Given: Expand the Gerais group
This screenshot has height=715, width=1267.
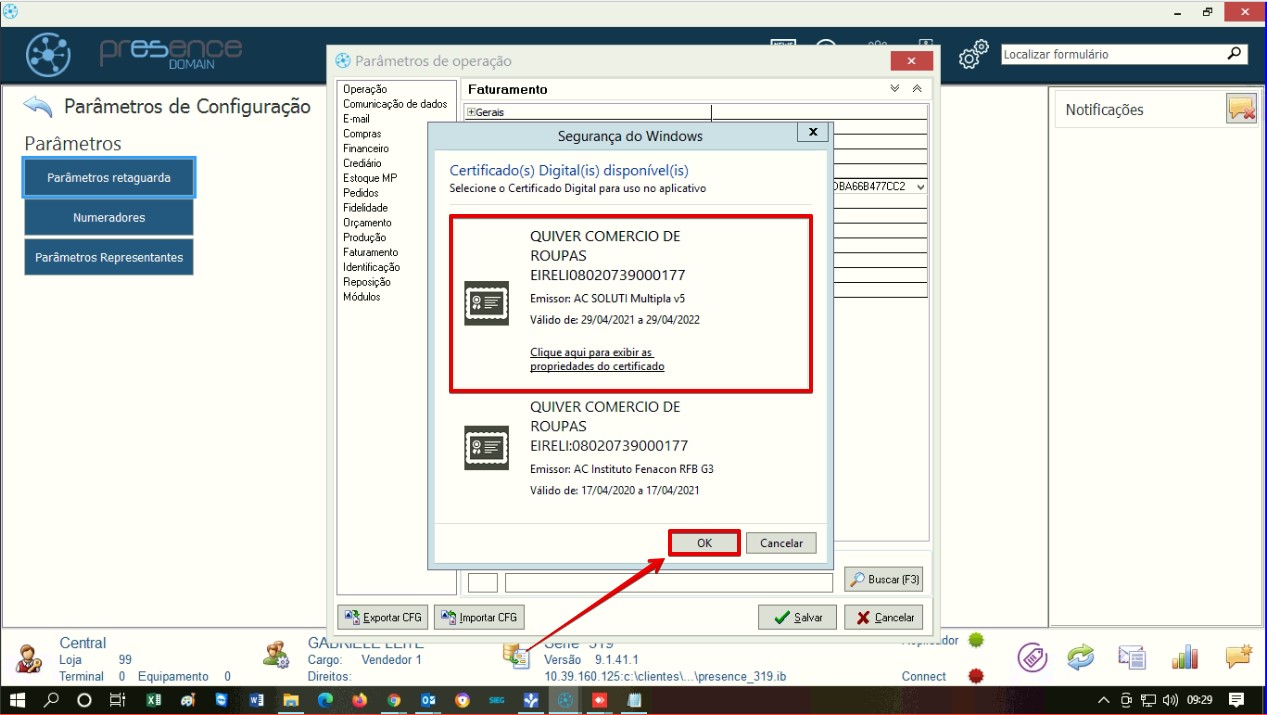Looking at the screenshot, I should 472,112.
